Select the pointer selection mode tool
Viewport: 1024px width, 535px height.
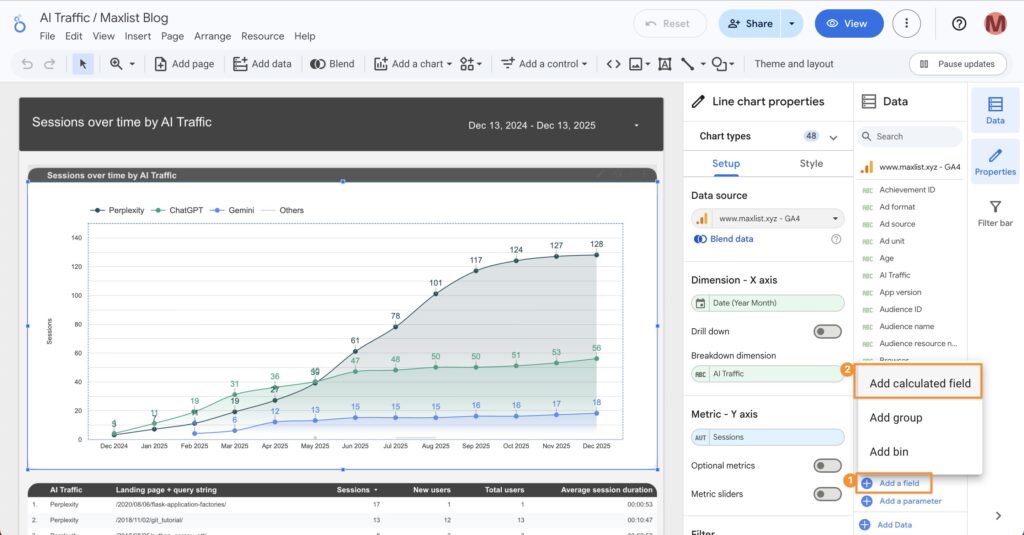pos(83,64)
